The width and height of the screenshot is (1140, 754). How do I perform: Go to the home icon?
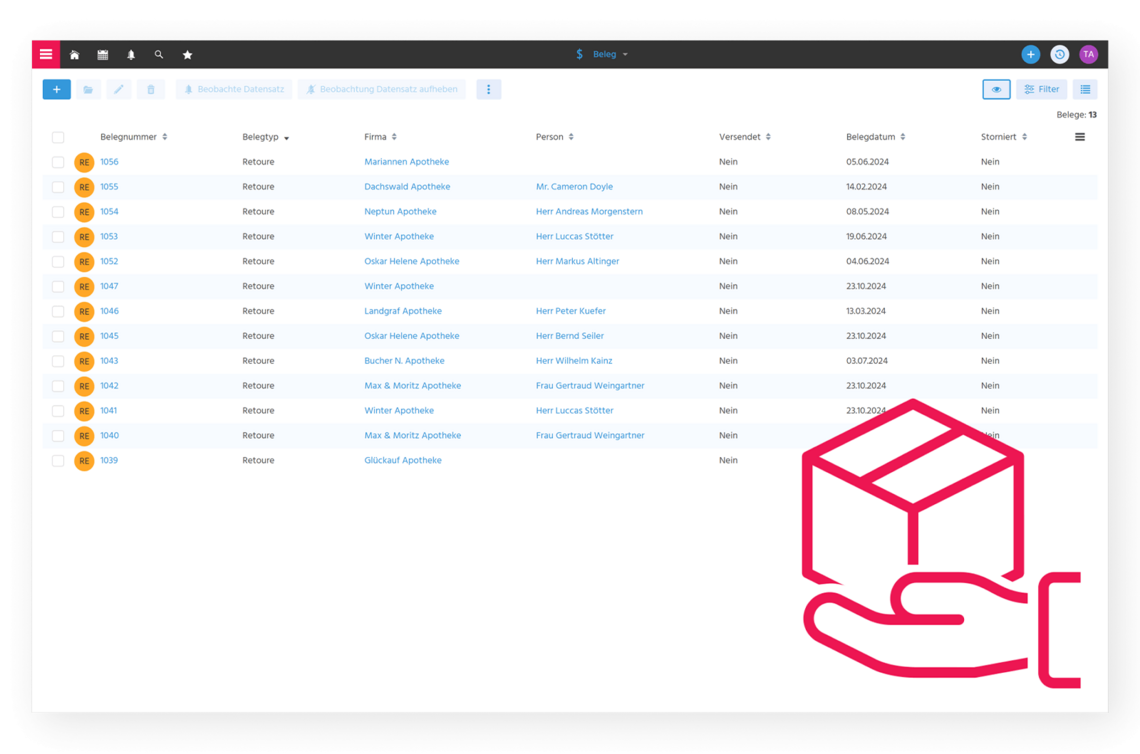click(x=74, y=55)
